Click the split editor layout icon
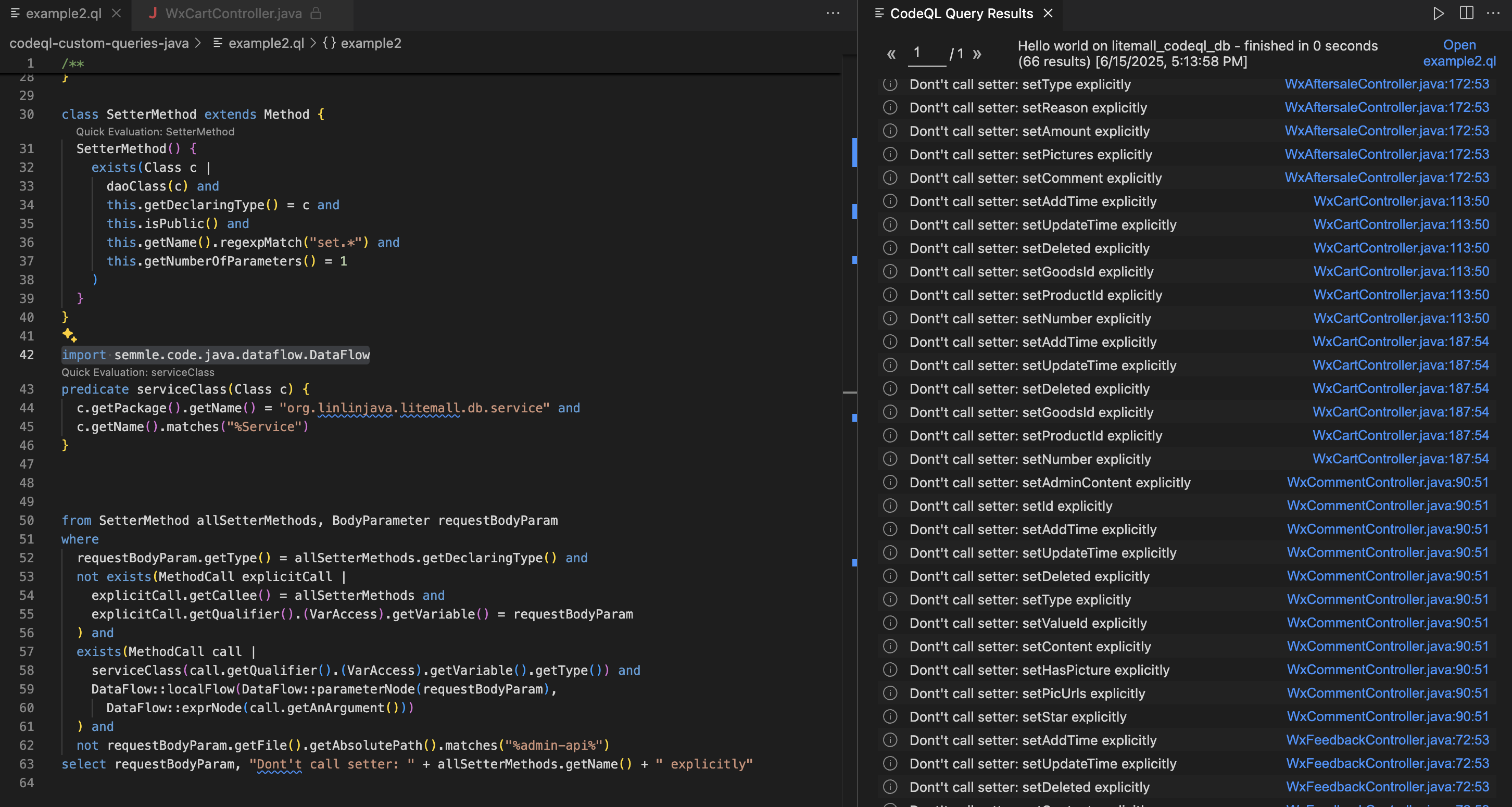This screenshot has height=807, width=1512. coord(1466,13)
